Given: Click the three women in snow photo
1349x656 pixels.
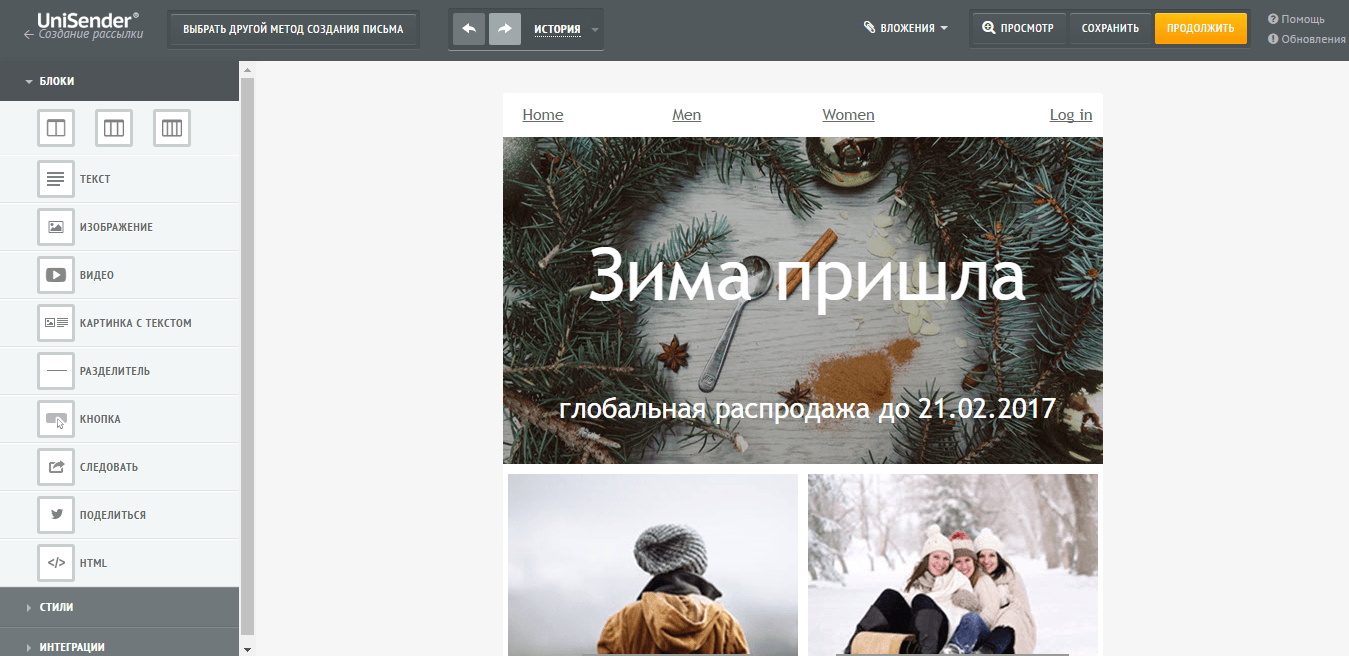Looking at the screenshot, I should pyautogui.click(x=953, y=565).
